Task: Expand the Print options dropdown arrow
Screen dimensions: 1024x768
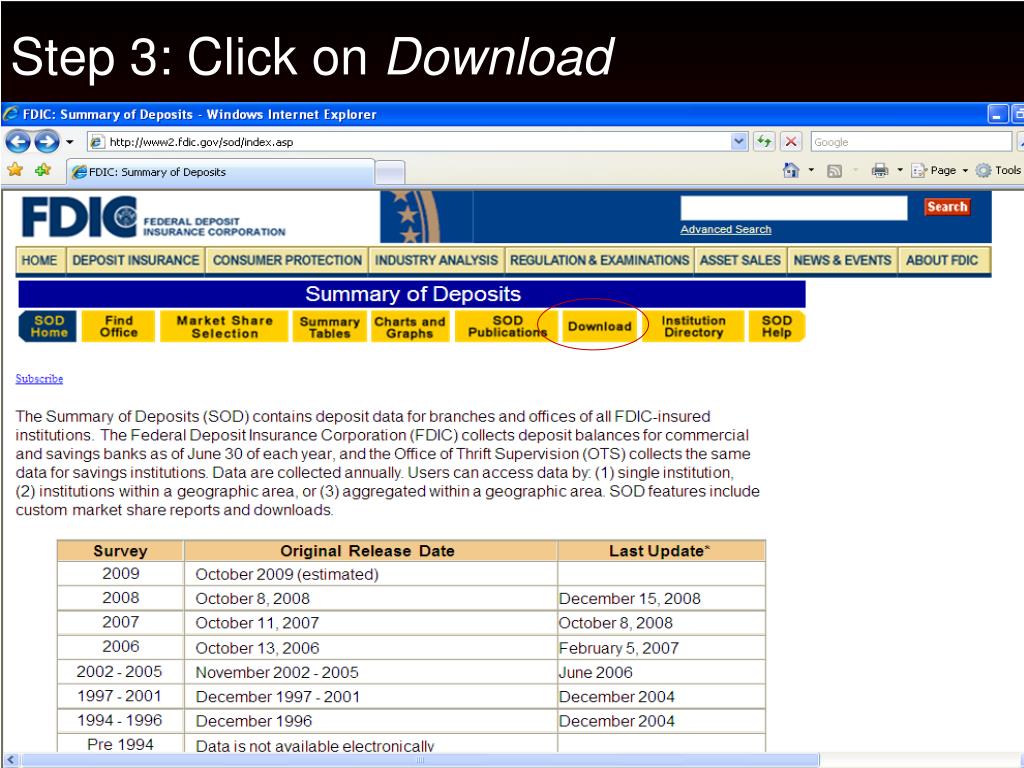Action: click(899, 170)
